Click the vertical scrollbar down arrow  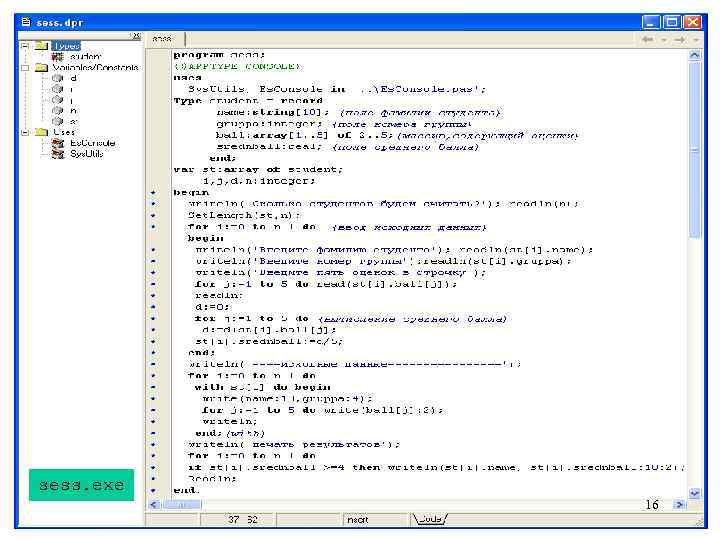[695, 493]
